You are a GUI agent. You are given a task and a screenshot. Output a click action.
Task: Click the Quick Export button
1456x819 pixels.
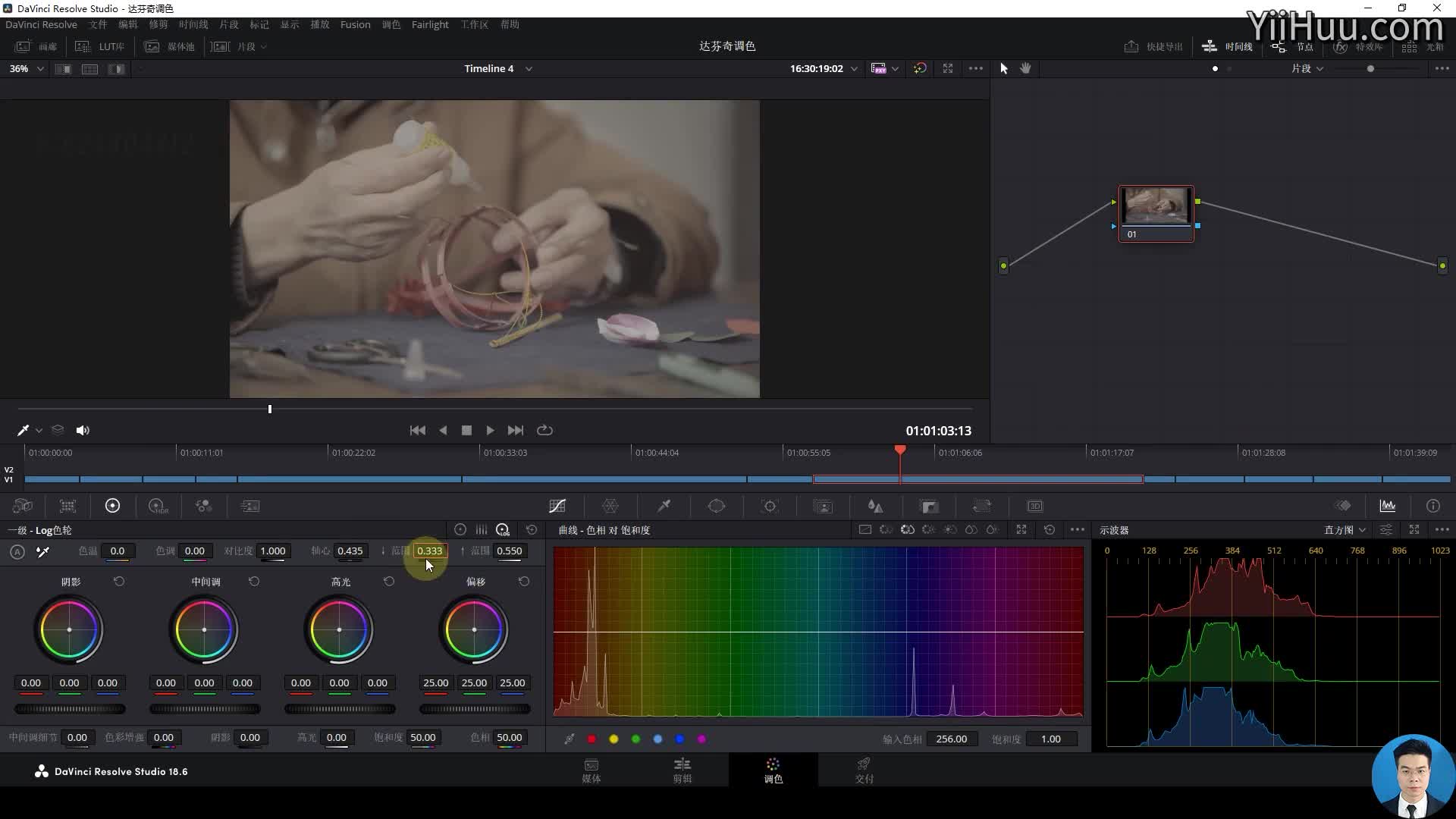point(1153,46)
